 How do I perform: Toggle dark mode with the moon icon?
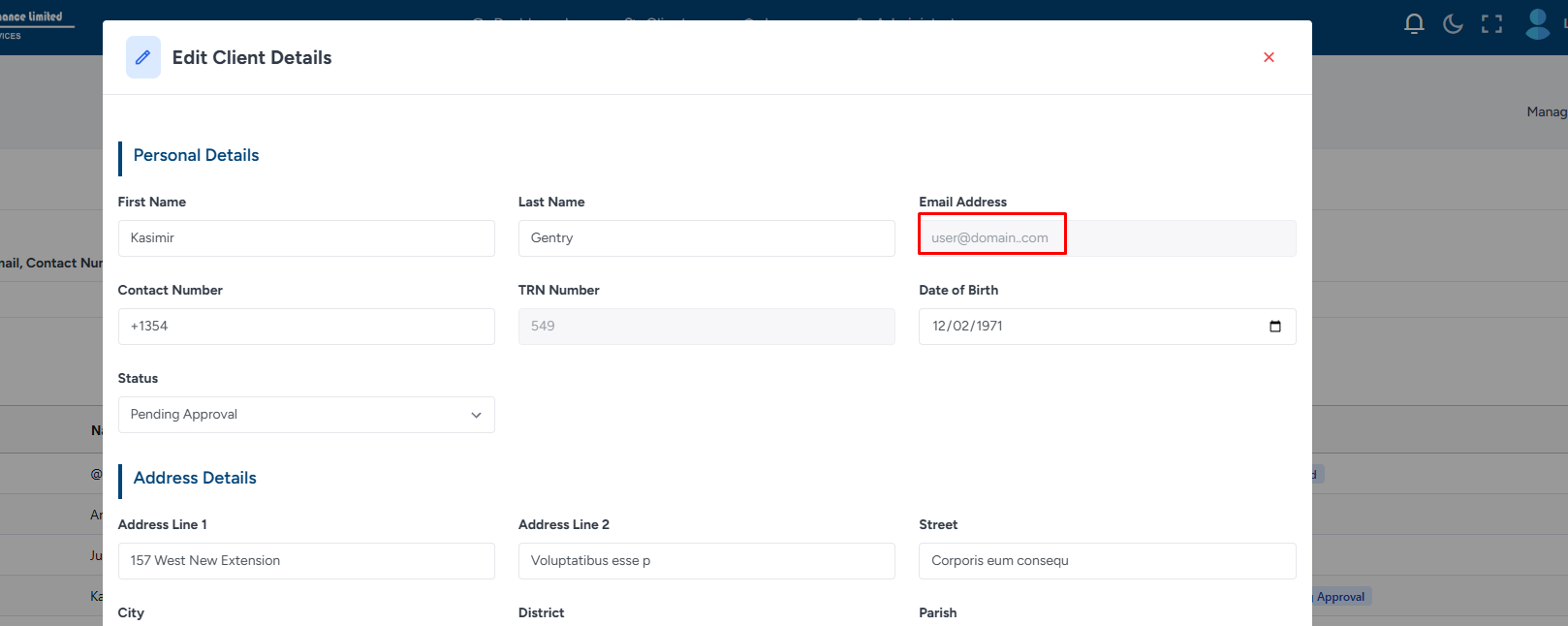tap(1453, 24)
